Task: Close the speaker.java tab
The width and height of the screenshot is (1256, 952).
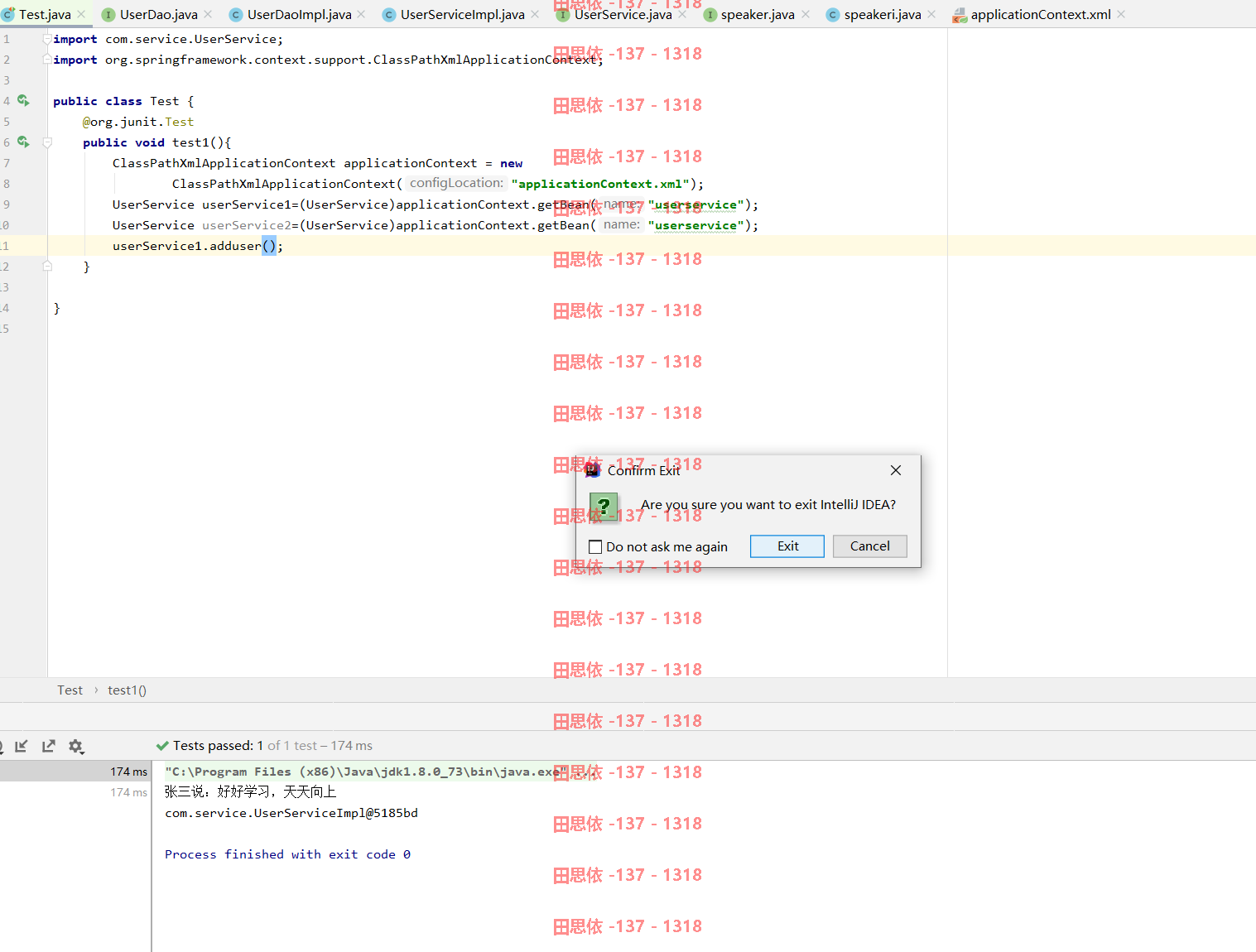Action: (x=806, y=14)
